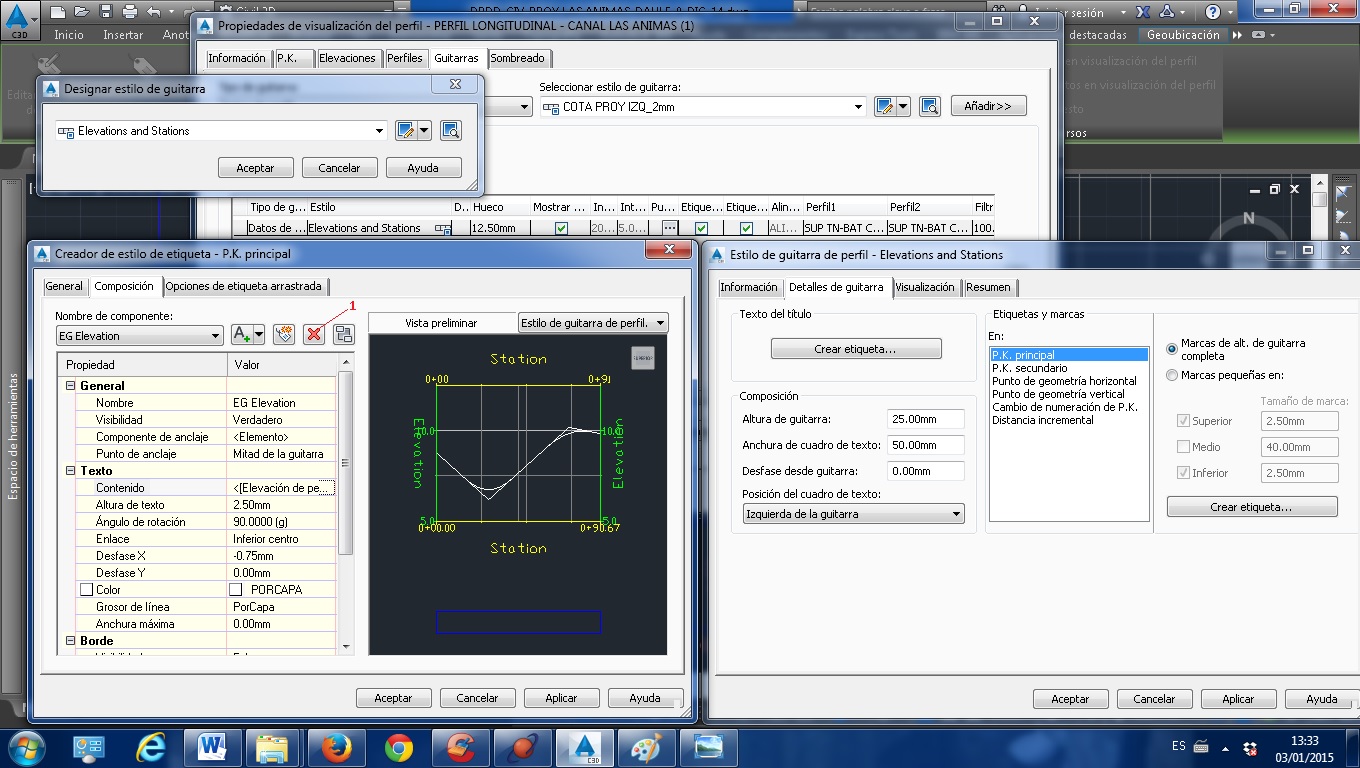Click the Print icon in quick access toolbar
Viewport: 1360px width, 768px height.
click(129, 12)
